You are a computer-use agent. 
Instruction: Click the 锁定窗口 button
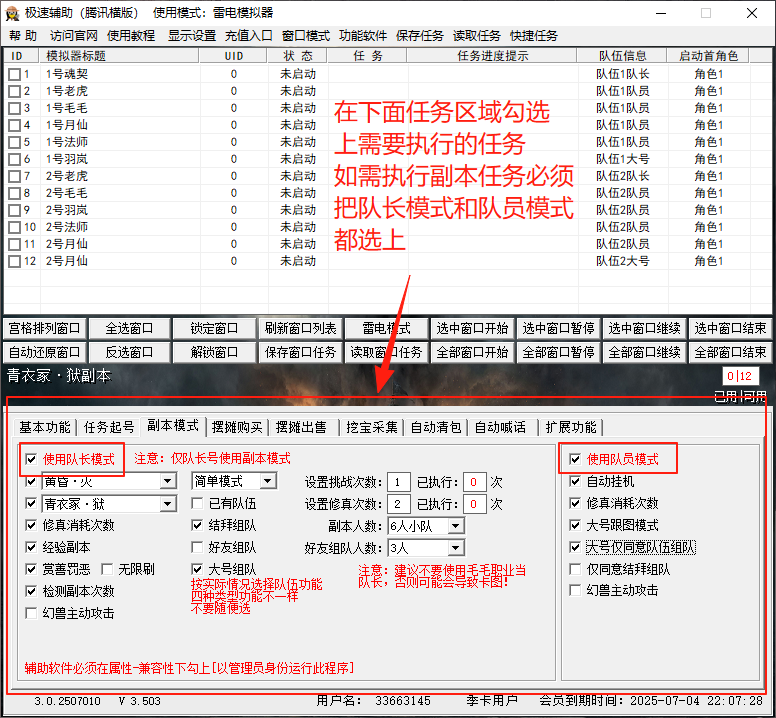[x=214, y=329]
